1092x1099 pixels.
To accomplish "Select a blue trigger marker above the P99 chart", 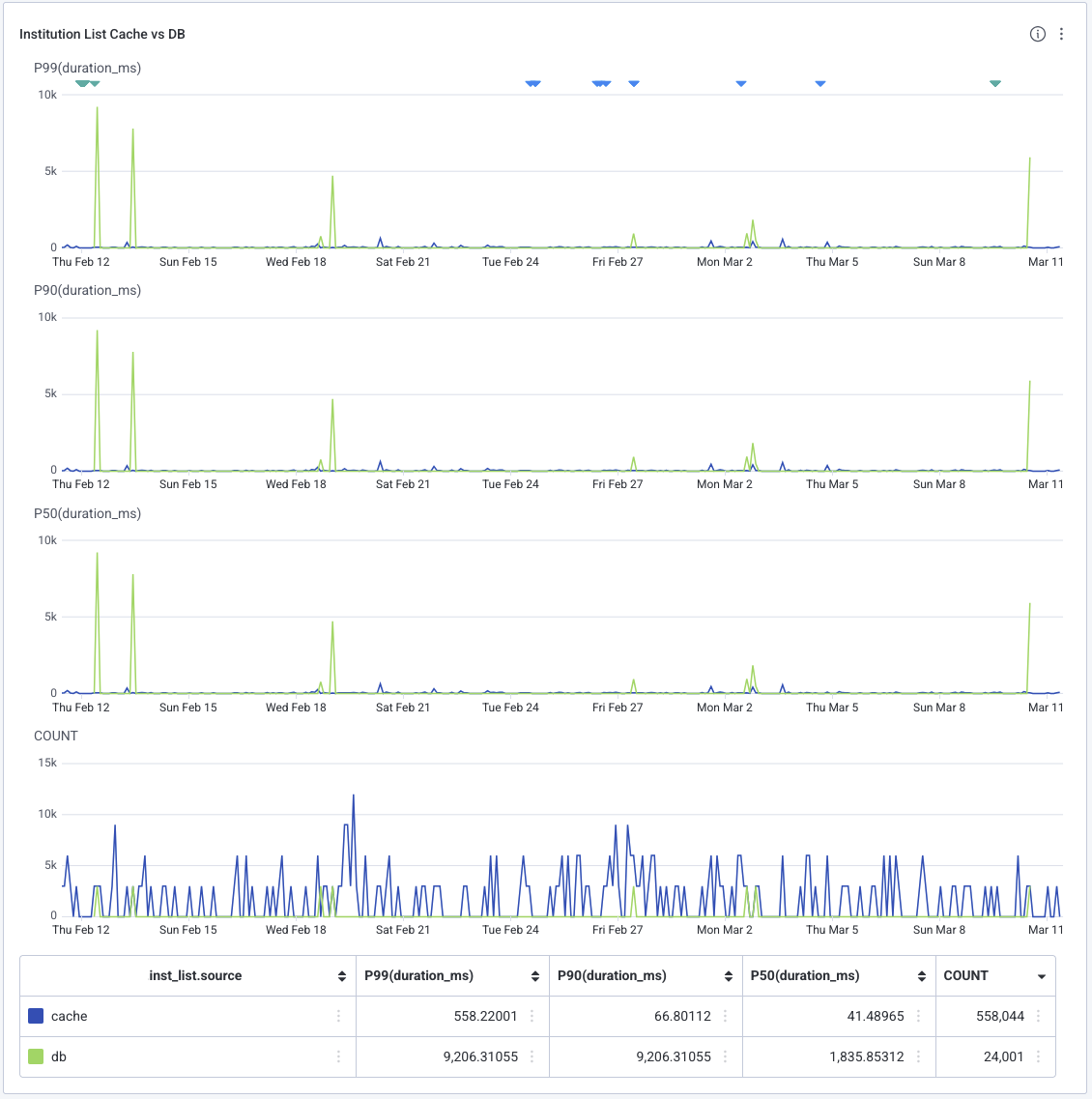I will [x=534, y=83].
